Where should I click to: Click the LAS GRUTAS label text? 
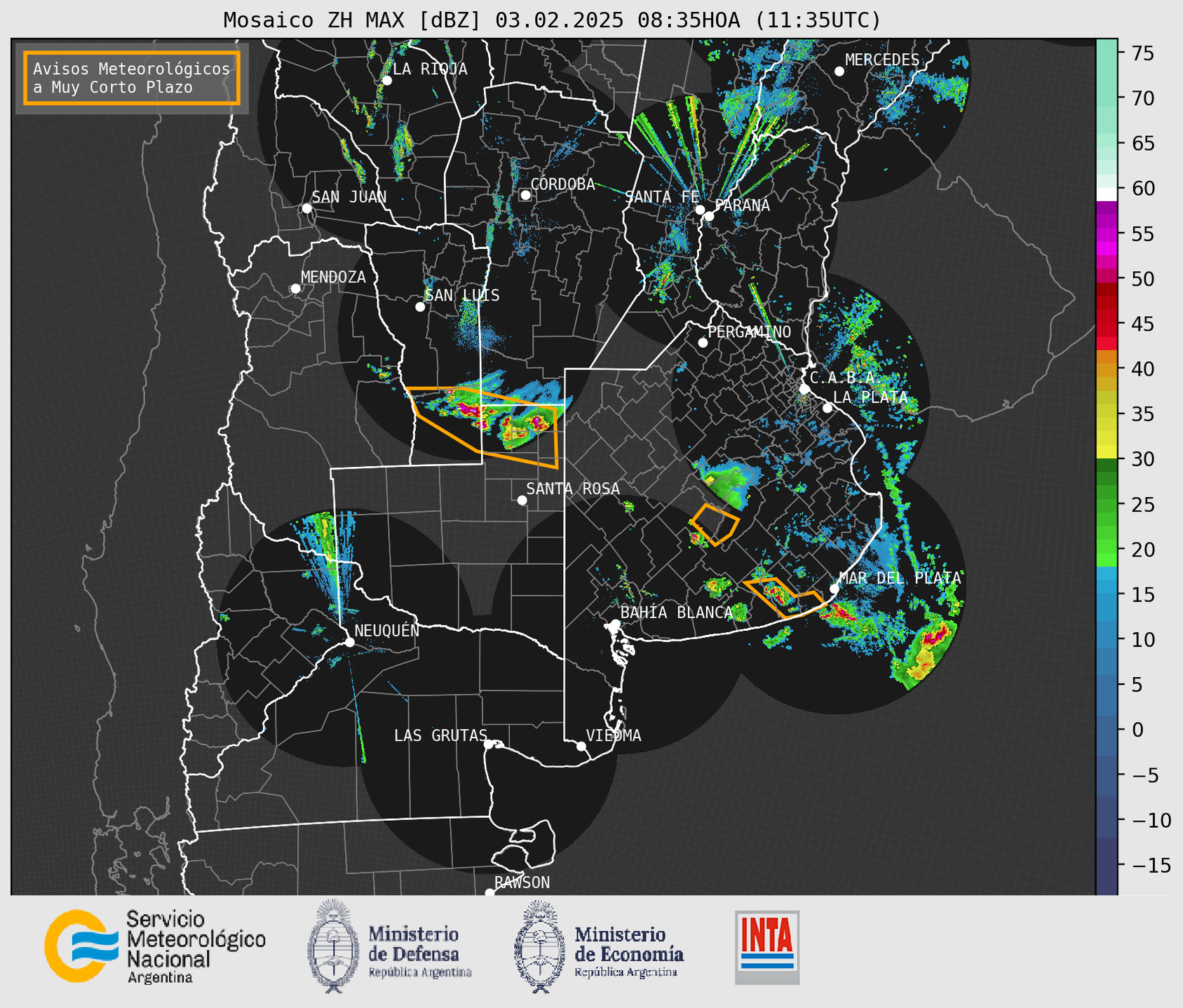(440, 735)
